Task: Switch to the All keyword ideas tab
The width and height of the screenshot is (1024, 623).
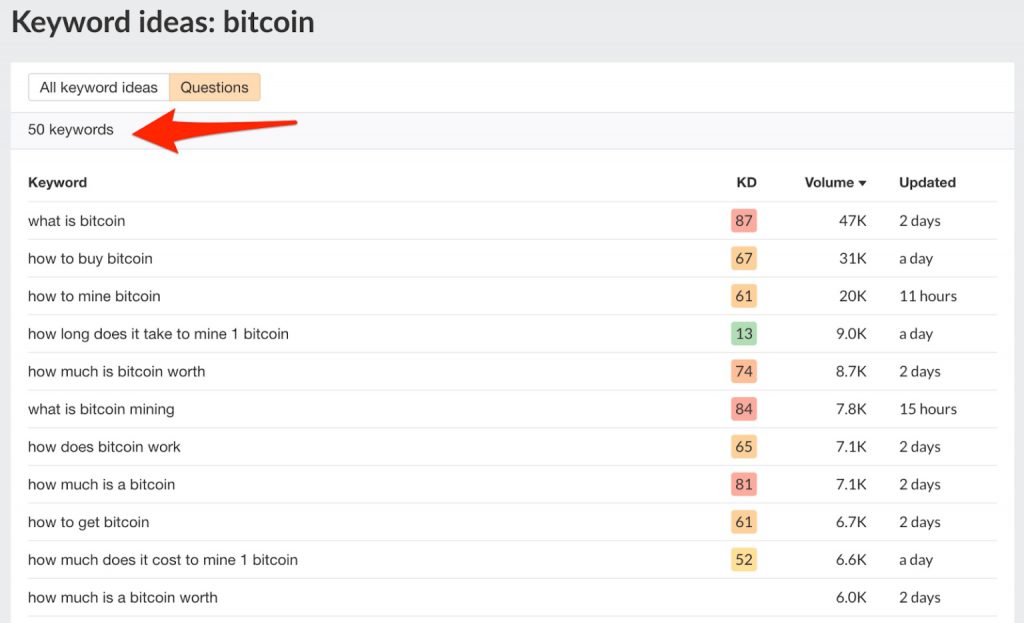Action: click(98, 88)
